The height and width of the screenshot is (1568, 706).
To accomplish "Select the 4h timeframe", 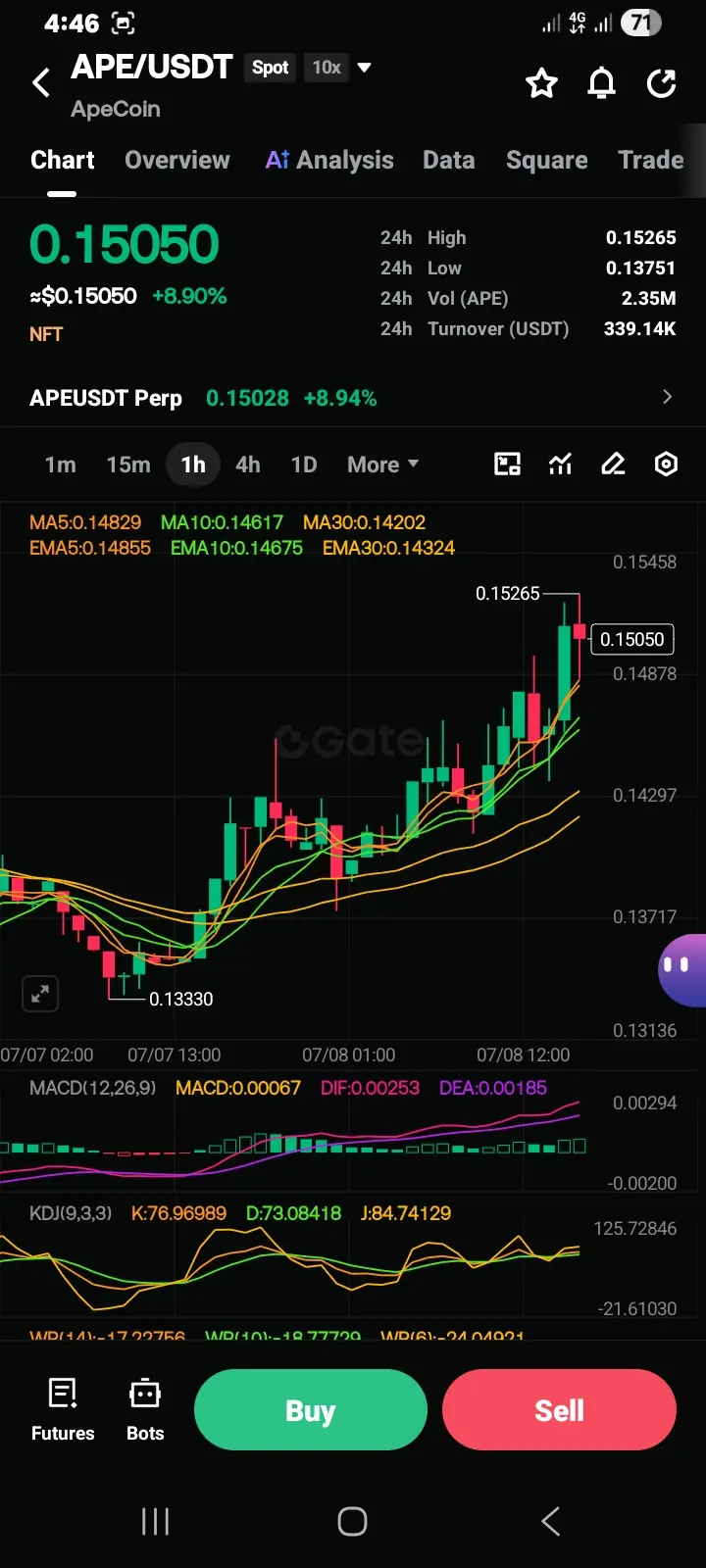I will point(248,465).
